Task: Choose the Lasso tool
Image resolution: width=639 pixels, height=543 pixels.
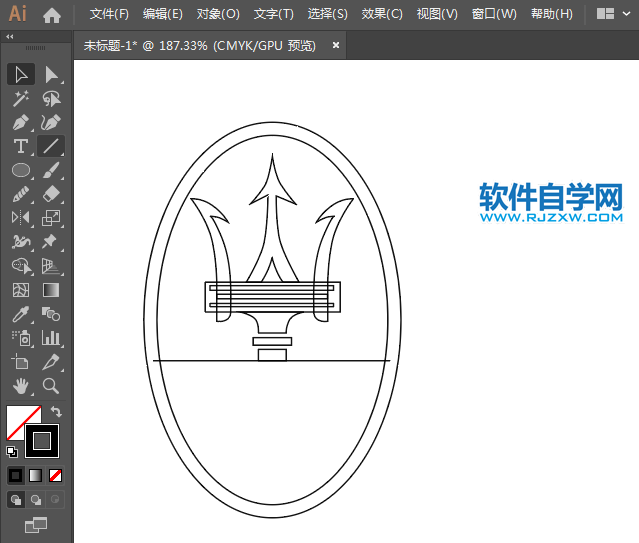Action: (51, 98)
